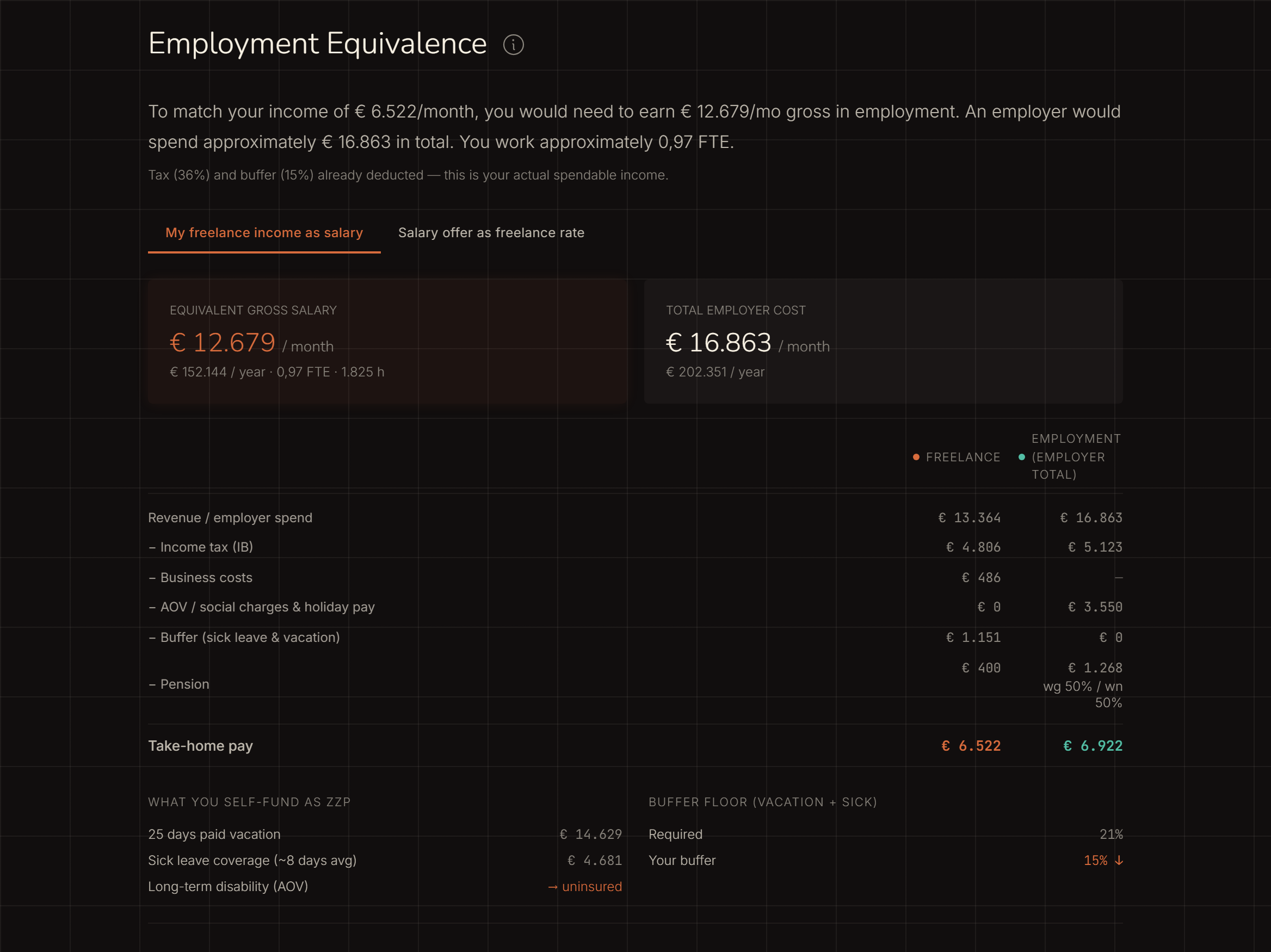Click the 'Buffer (sick leave & vacation)' label

click(250, 637)
